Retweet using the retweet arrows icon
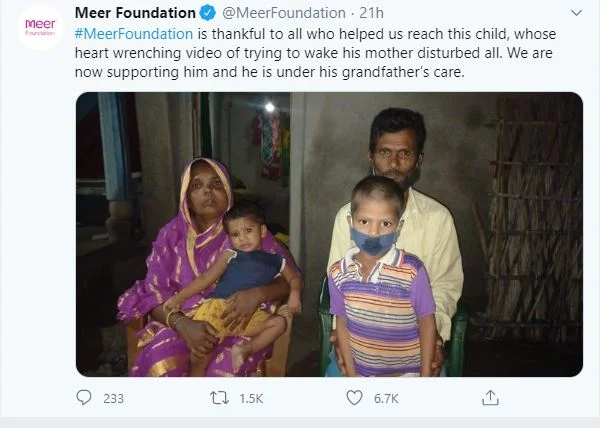The width and height of the screenshot is (608, 428). pos(219,398)
